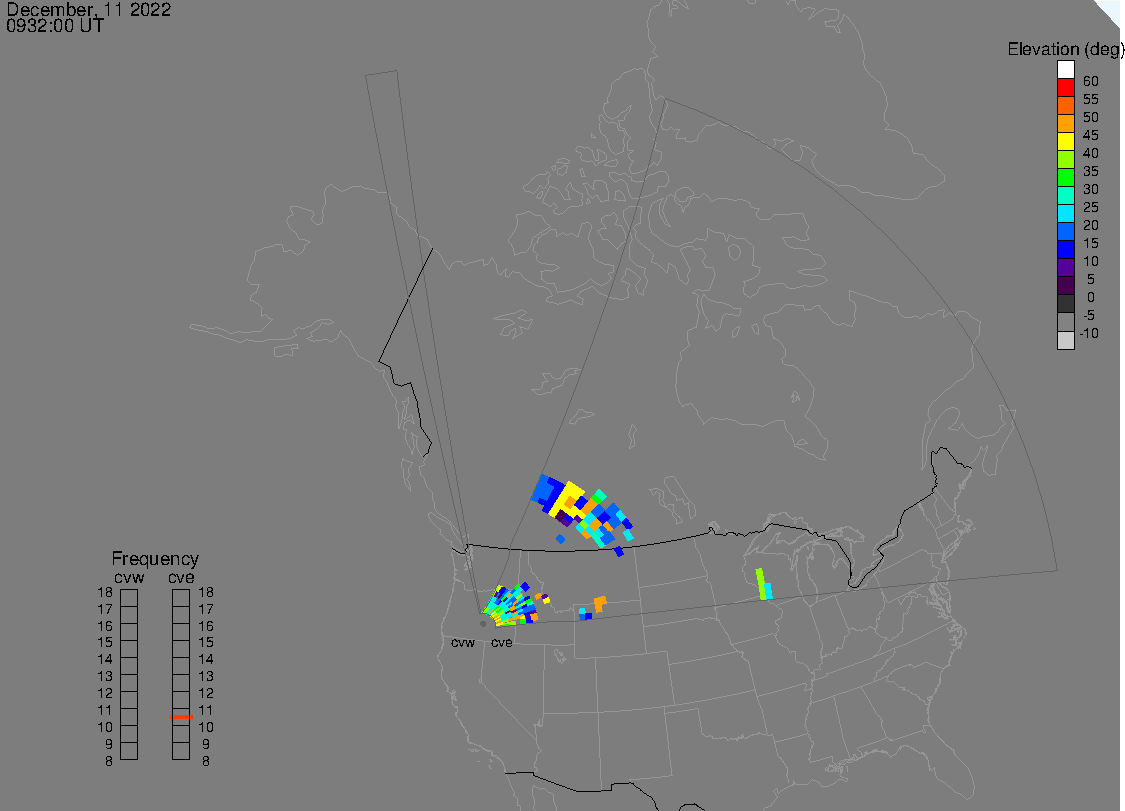
Task: Click the '18' label left of cvw column
Action: (x=105, y=592)
